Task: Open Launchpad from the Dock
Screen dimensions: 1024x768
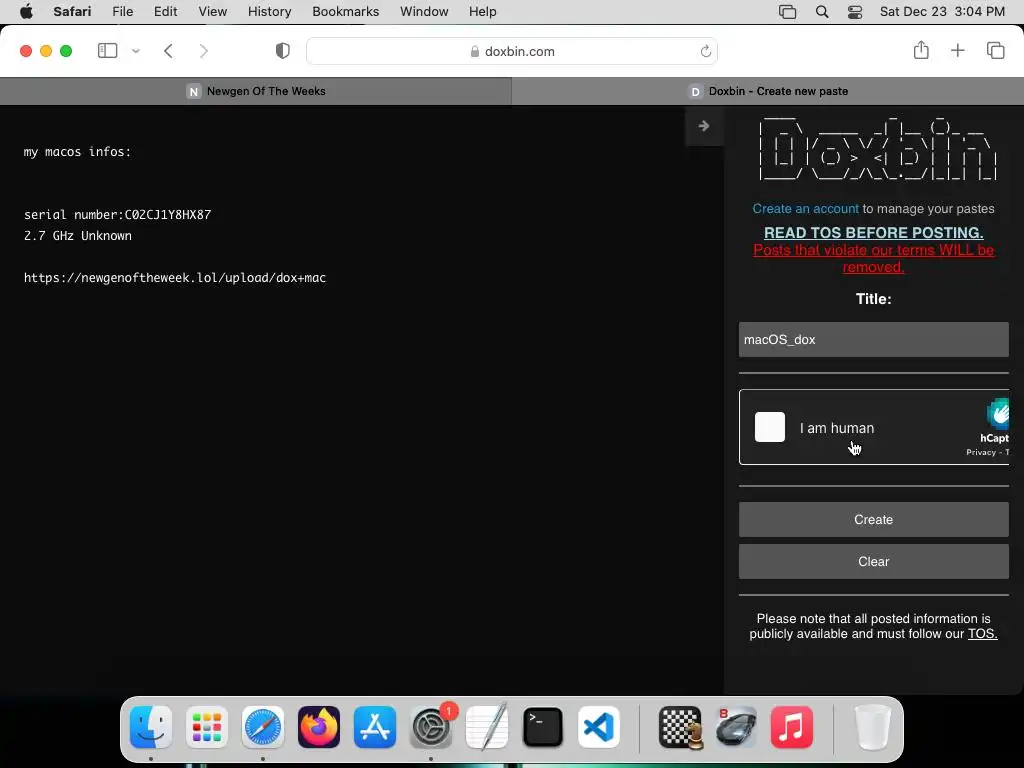Action: pos(207,727)
